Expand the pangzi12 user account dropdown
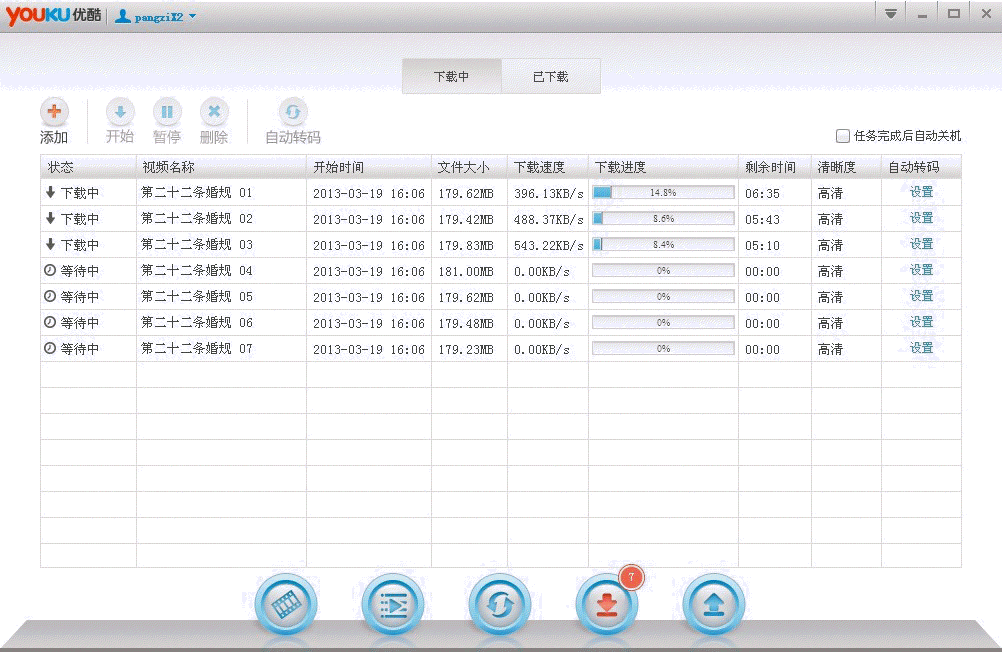 click(192, 16)
